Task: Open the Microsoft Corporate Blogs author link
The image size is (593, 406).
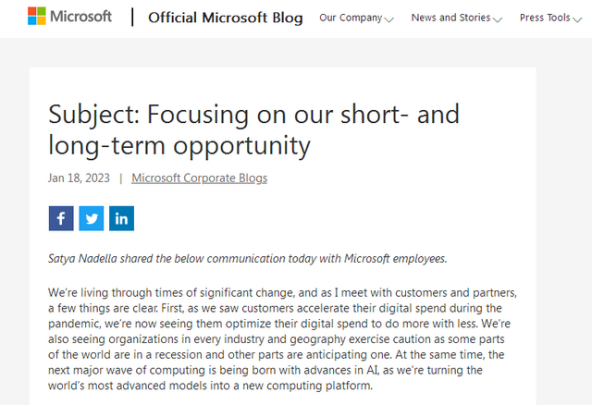Action: pos(199,178)
